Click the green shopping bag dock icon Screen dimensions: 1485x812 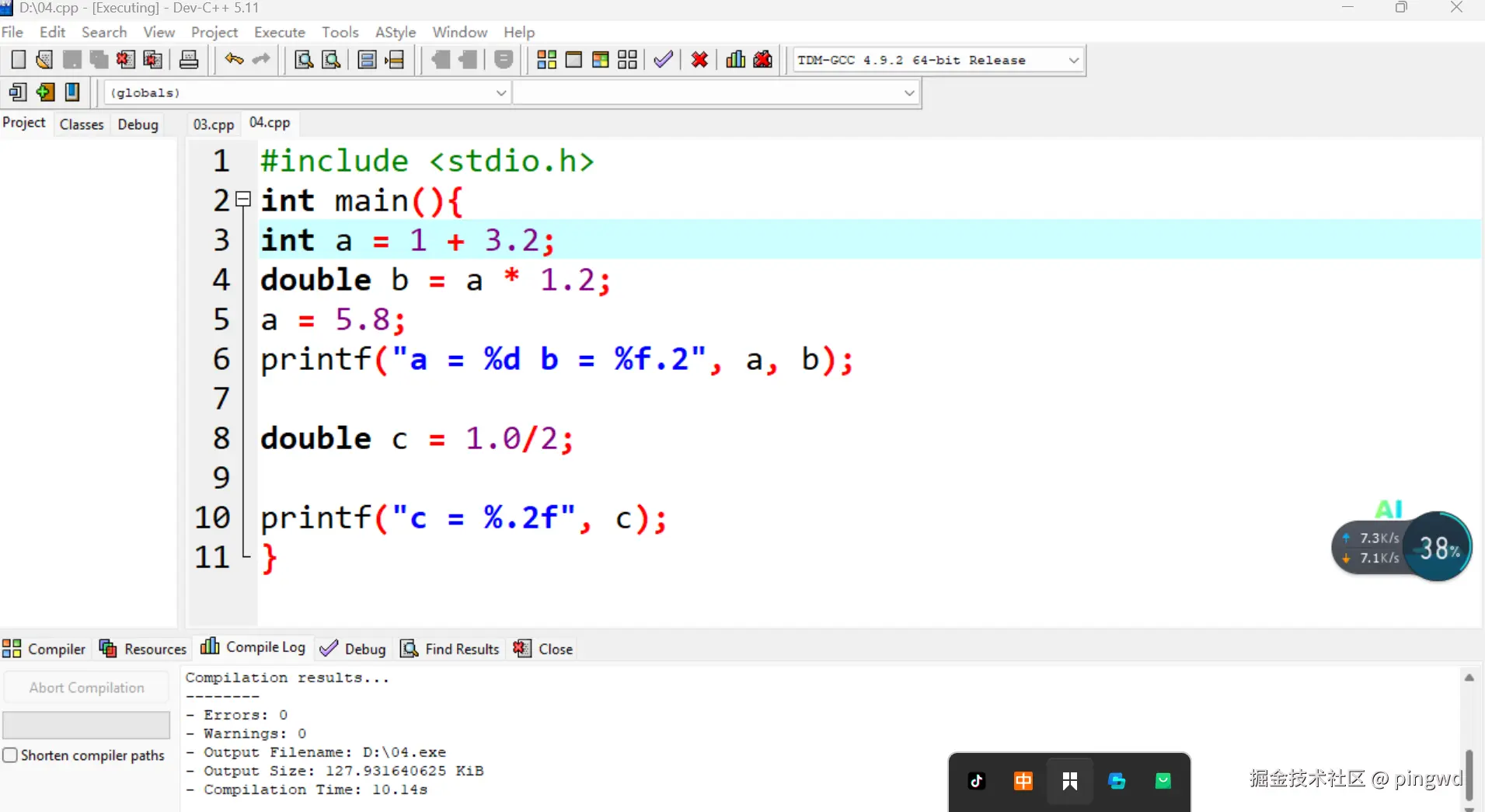click(1163, 781)
